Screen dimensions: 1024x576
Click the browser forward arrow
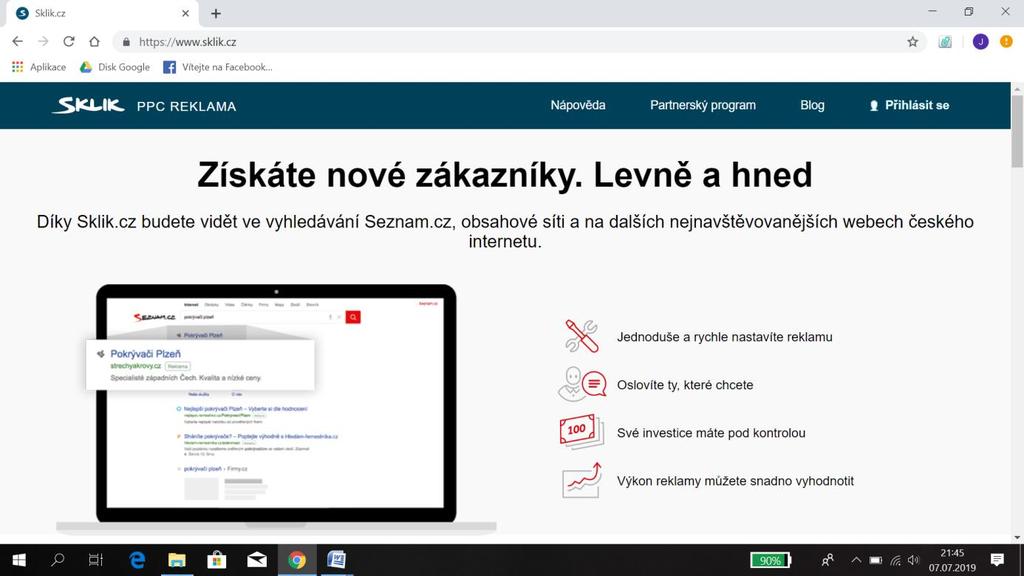tap(43, 41)
